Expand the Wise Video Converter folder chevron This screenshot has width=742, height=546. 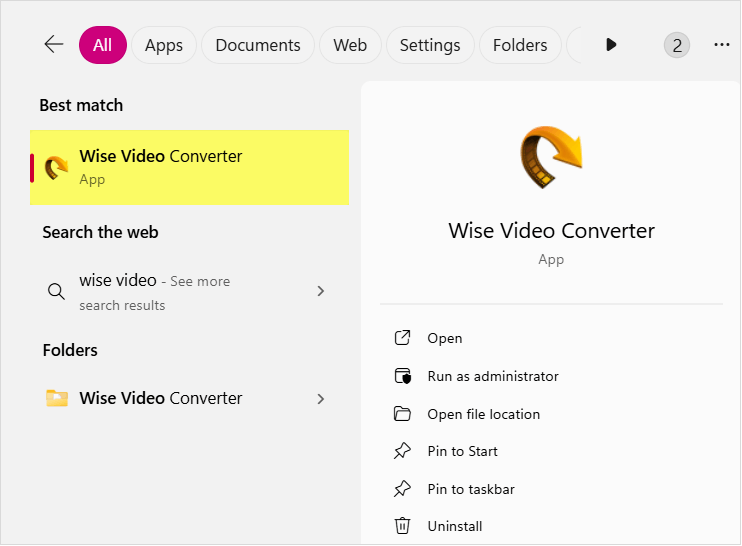pos(321,399)
